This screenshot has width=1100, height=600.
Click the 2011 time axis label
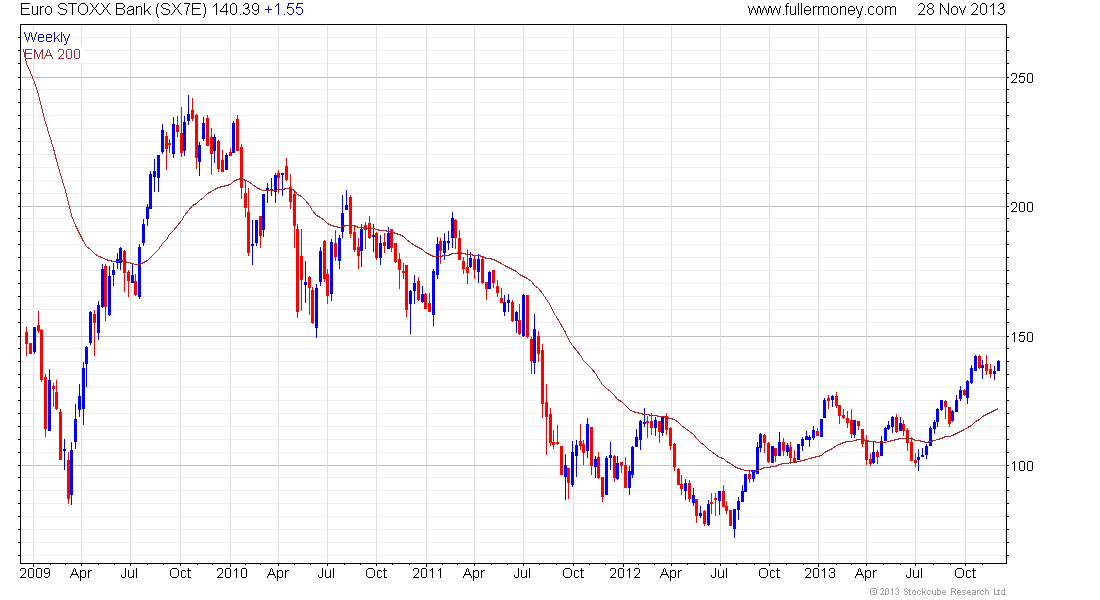click(x=427, y=573)
